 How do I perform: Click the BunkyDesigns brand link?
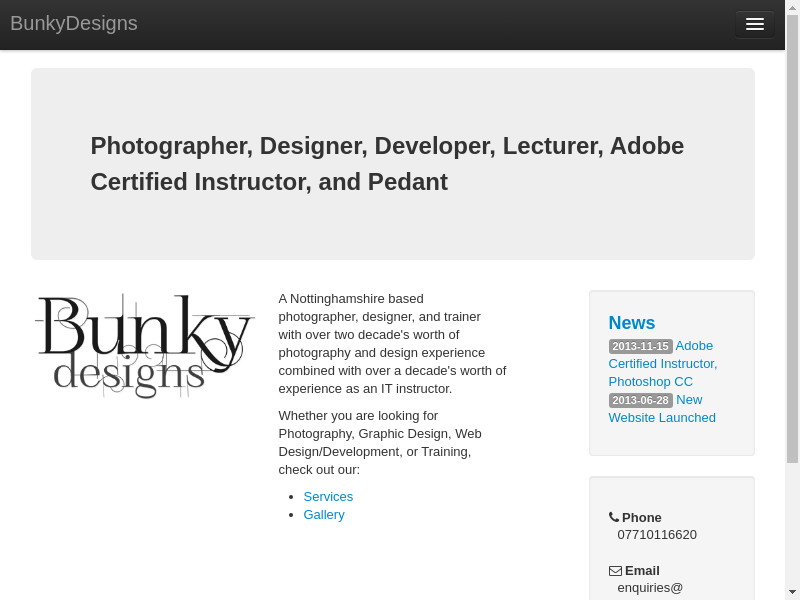click(x=74, y=24)
